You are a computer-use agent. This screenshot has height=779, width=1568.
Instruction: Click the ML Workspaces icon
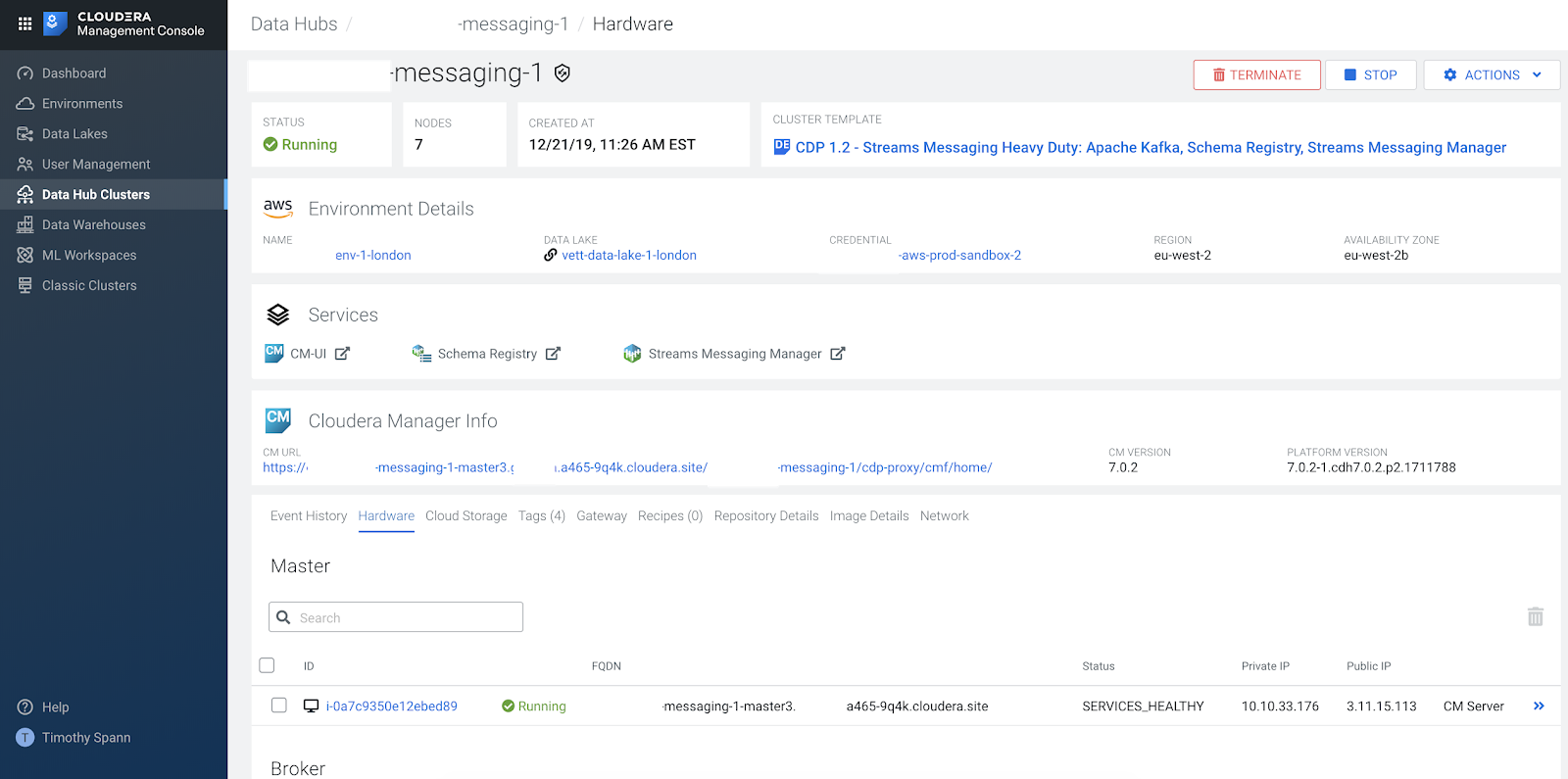(25, 256)
